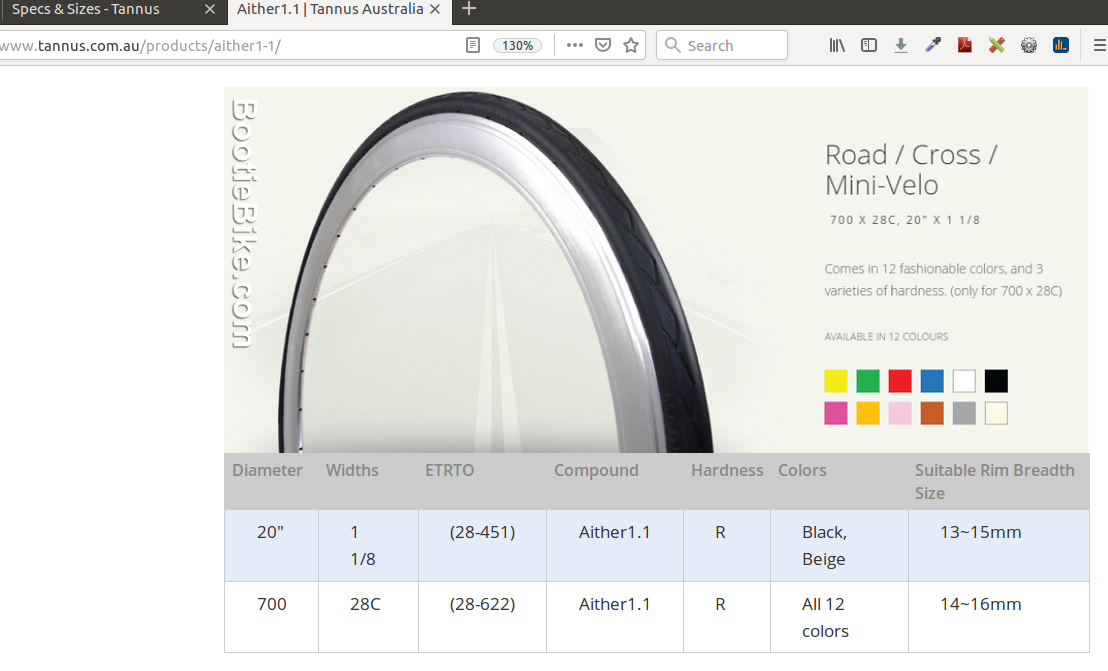The width and height of the screenshot is (1108, 671).
Task: Activate the eyedropper color picker extension
Action: click(933, 45)
